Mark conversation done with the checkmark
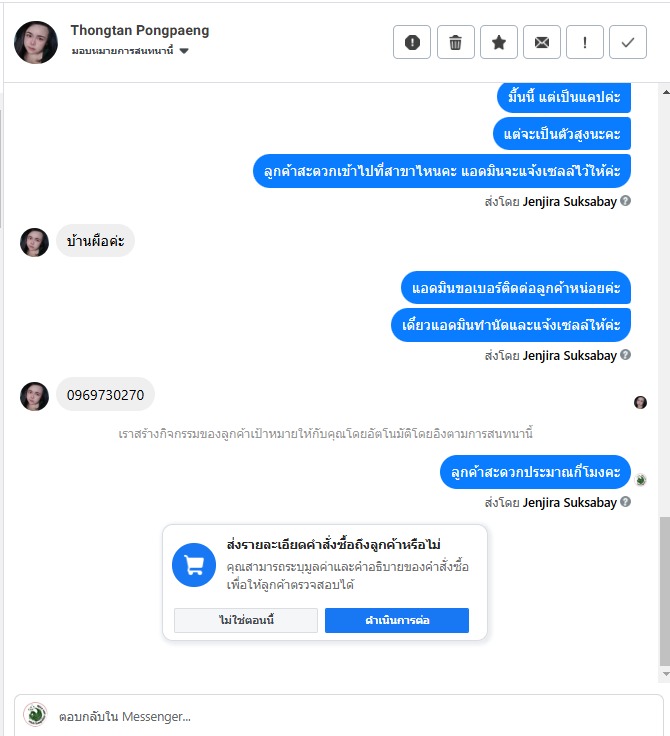This screenshot has width=670, height=736. [x=628, y=42]
